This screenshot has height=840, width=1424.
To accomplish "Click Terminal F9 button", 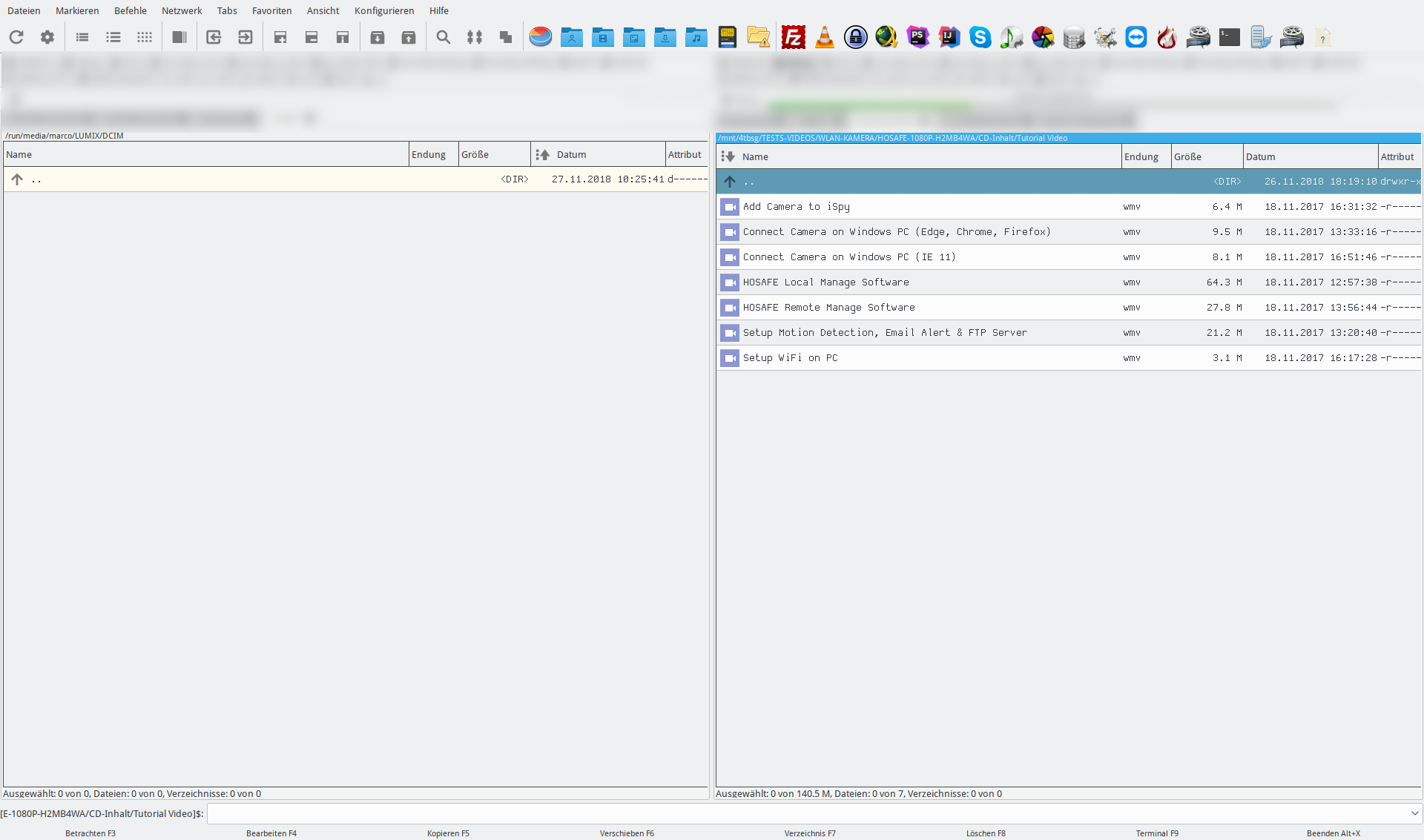I will (1157, 833).
